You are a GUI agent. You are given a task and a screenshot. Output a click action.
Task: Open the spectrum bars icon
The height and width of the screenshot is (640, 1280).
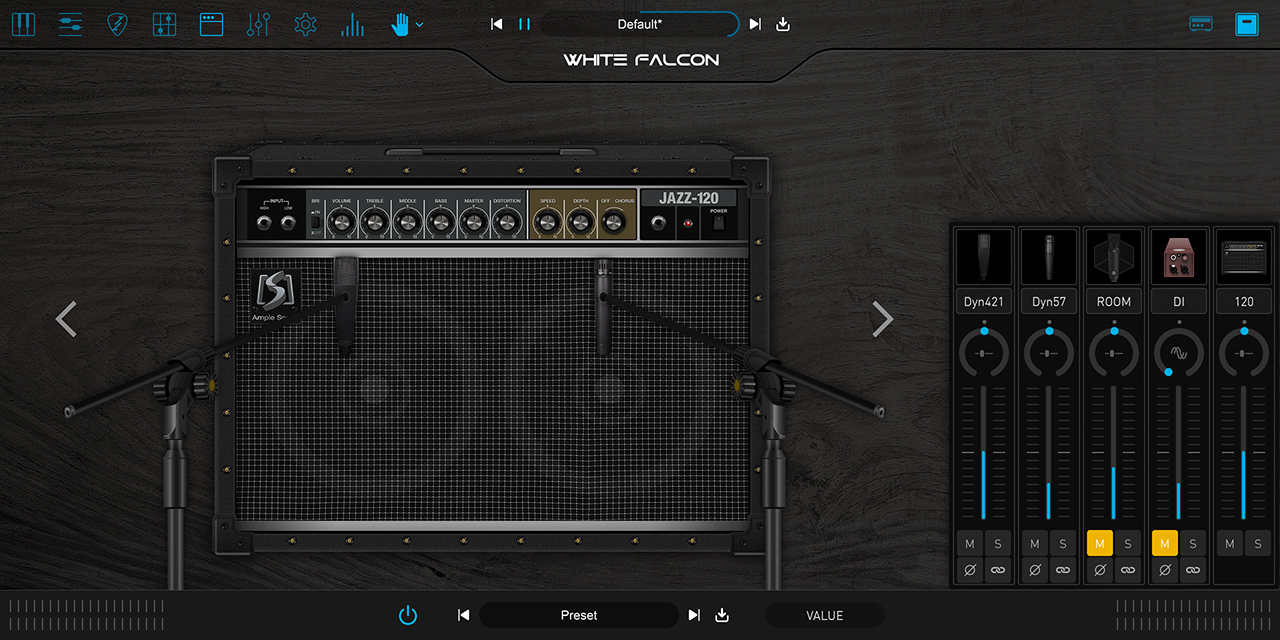coord(352,24)
